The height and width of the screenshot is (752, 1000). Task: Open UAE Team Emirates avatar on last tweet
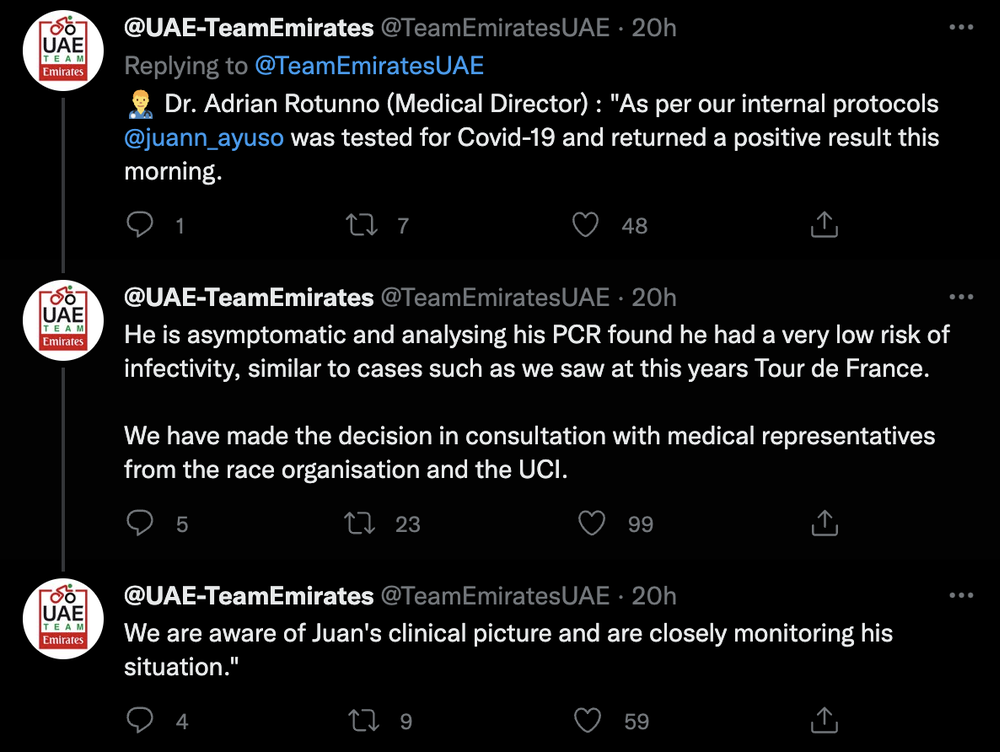pos(63,618)
